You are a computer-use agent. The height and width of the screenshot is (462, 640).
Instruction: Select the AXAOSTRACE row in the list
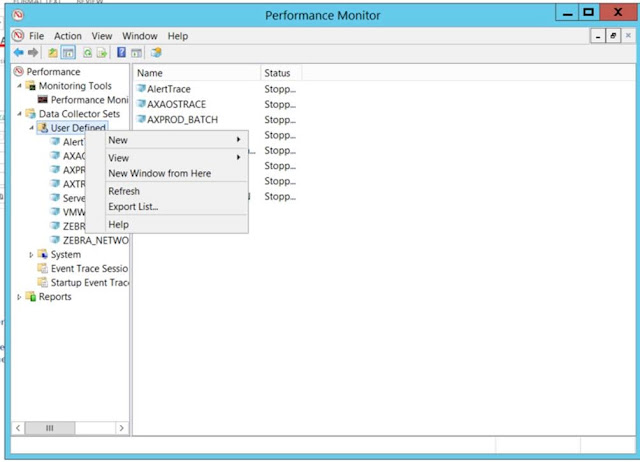click(x=216, y=104)
